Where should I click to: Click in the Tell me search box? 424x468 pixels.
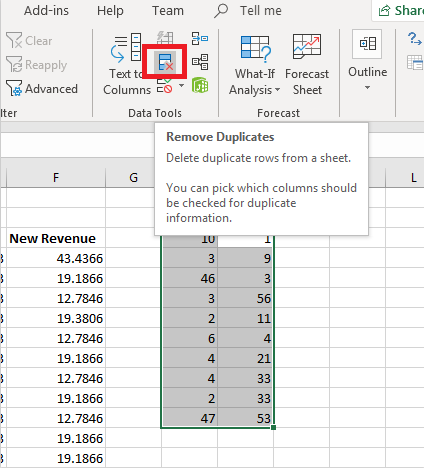(248, 11)
